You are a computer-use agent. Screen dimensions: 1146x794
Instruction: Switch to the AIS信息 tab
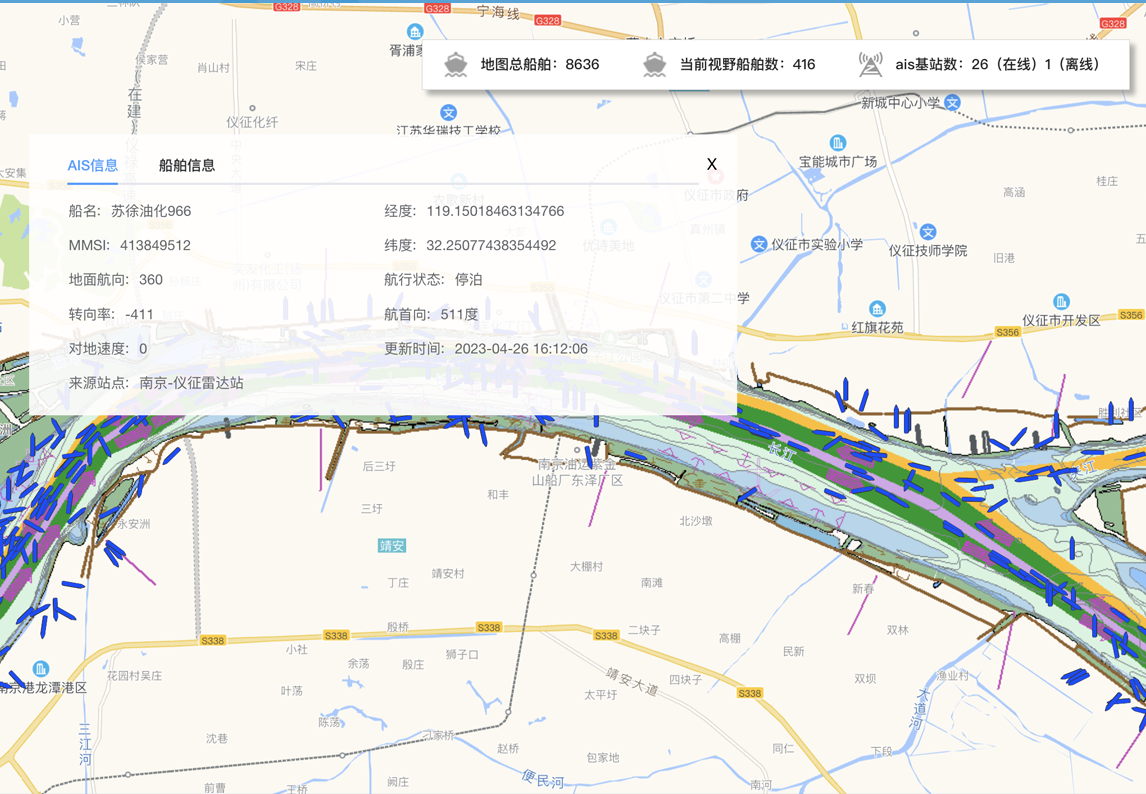pyautogui.click(x=92, y=165)
